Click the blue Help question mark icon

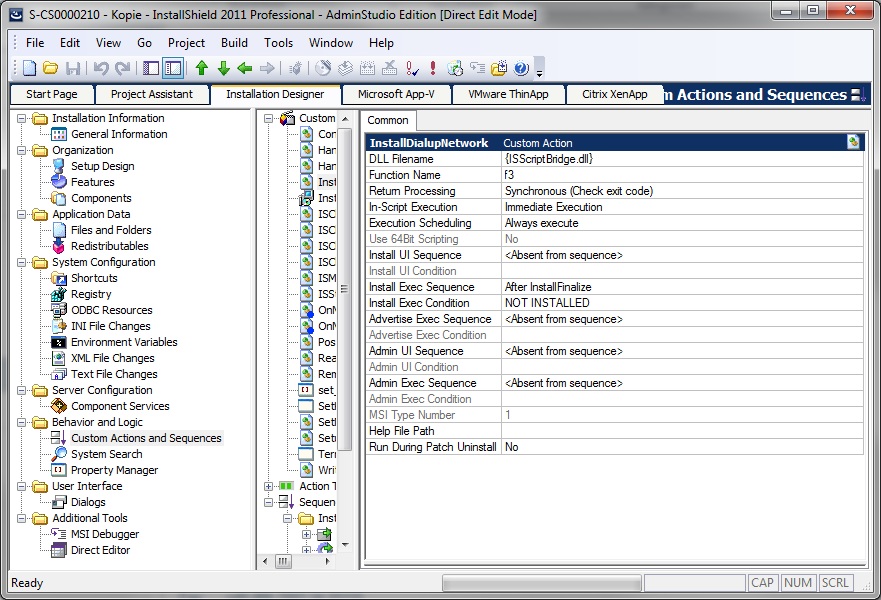[521, 68]
